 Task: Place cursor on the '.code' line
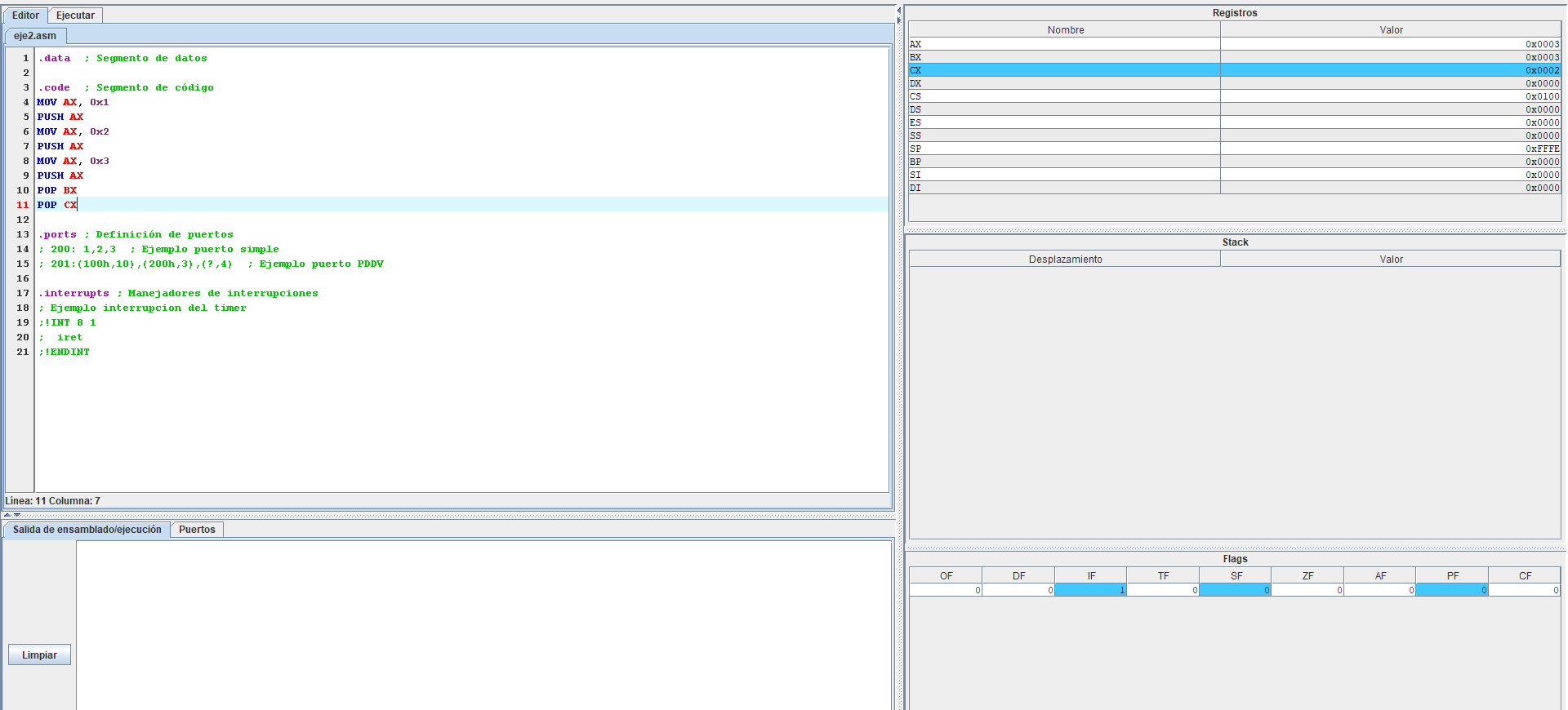(126, 88)
